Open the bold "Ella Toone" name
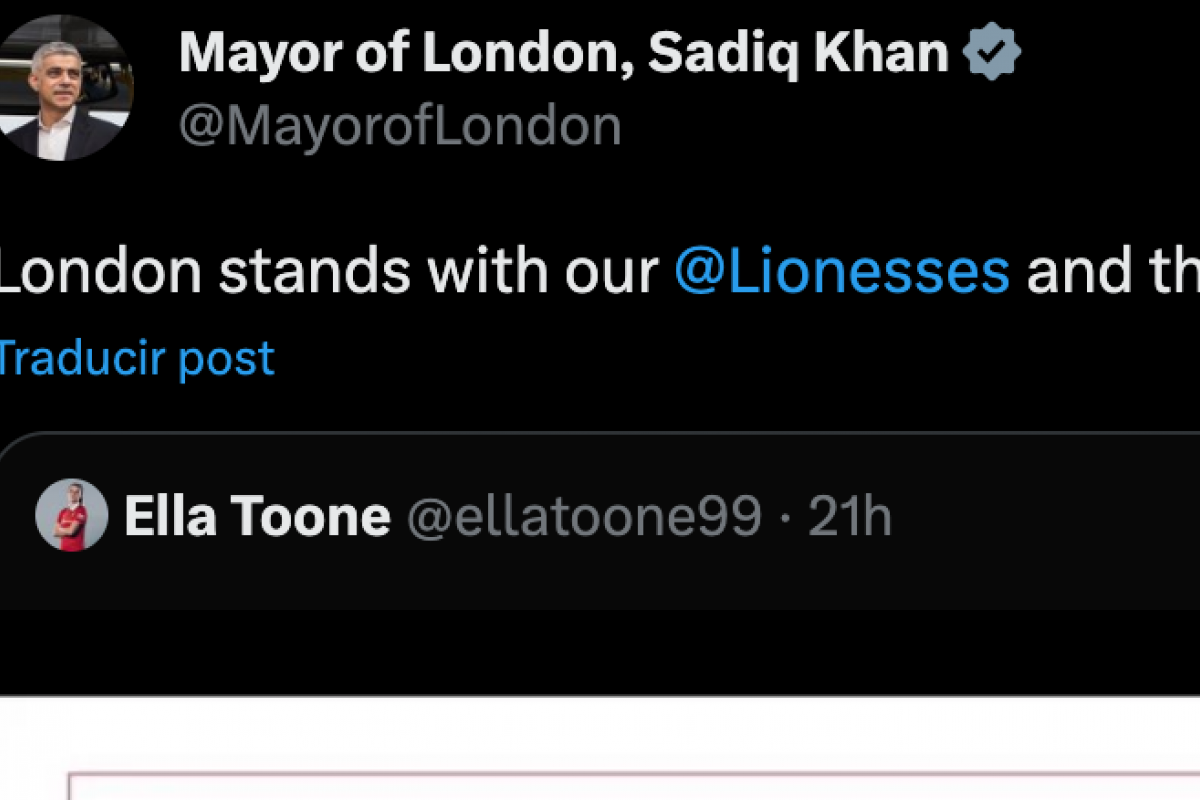 tap(257, 516)
